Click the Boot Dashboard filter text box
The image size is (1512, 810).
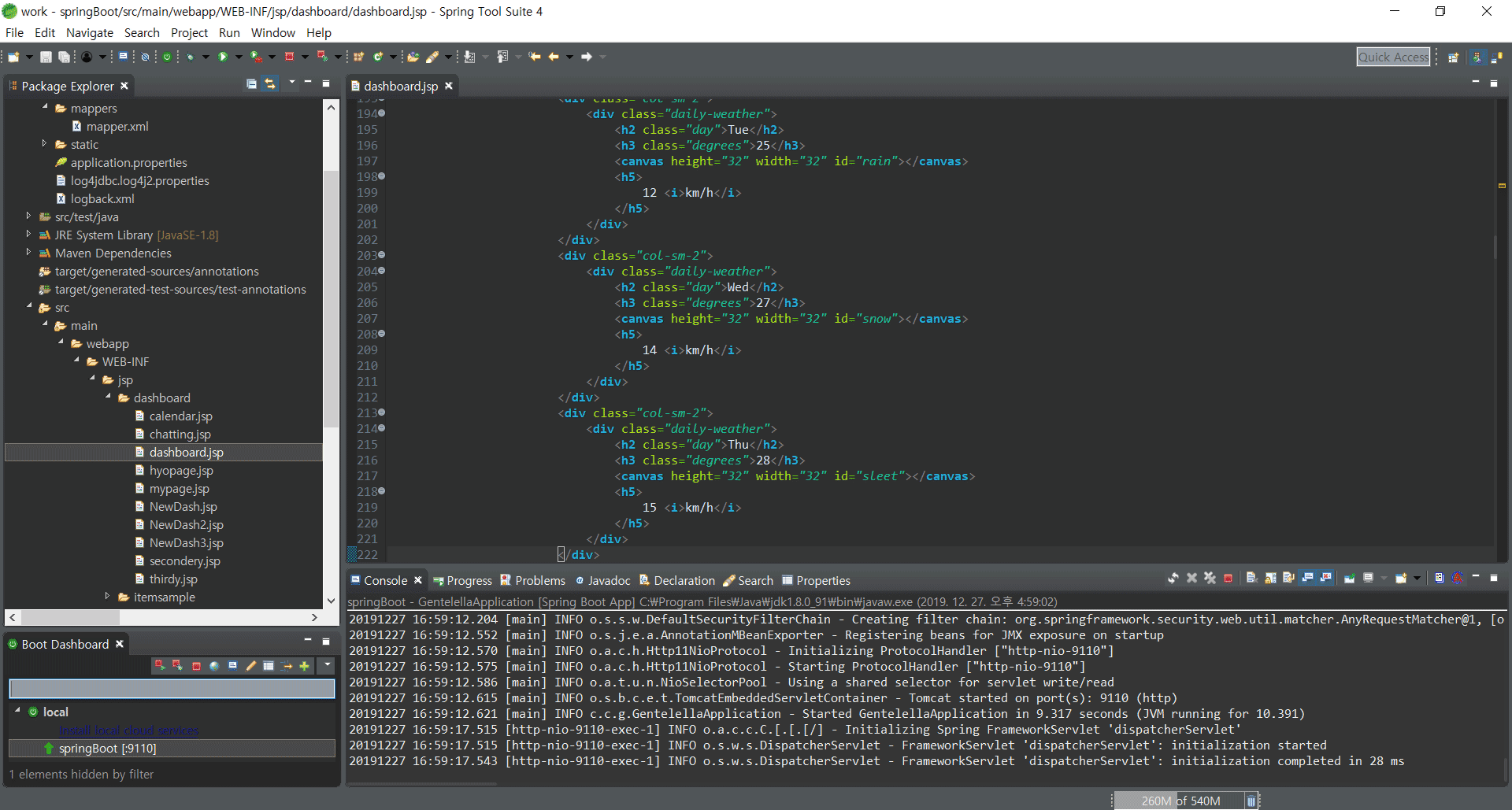[x=172, y=689]
